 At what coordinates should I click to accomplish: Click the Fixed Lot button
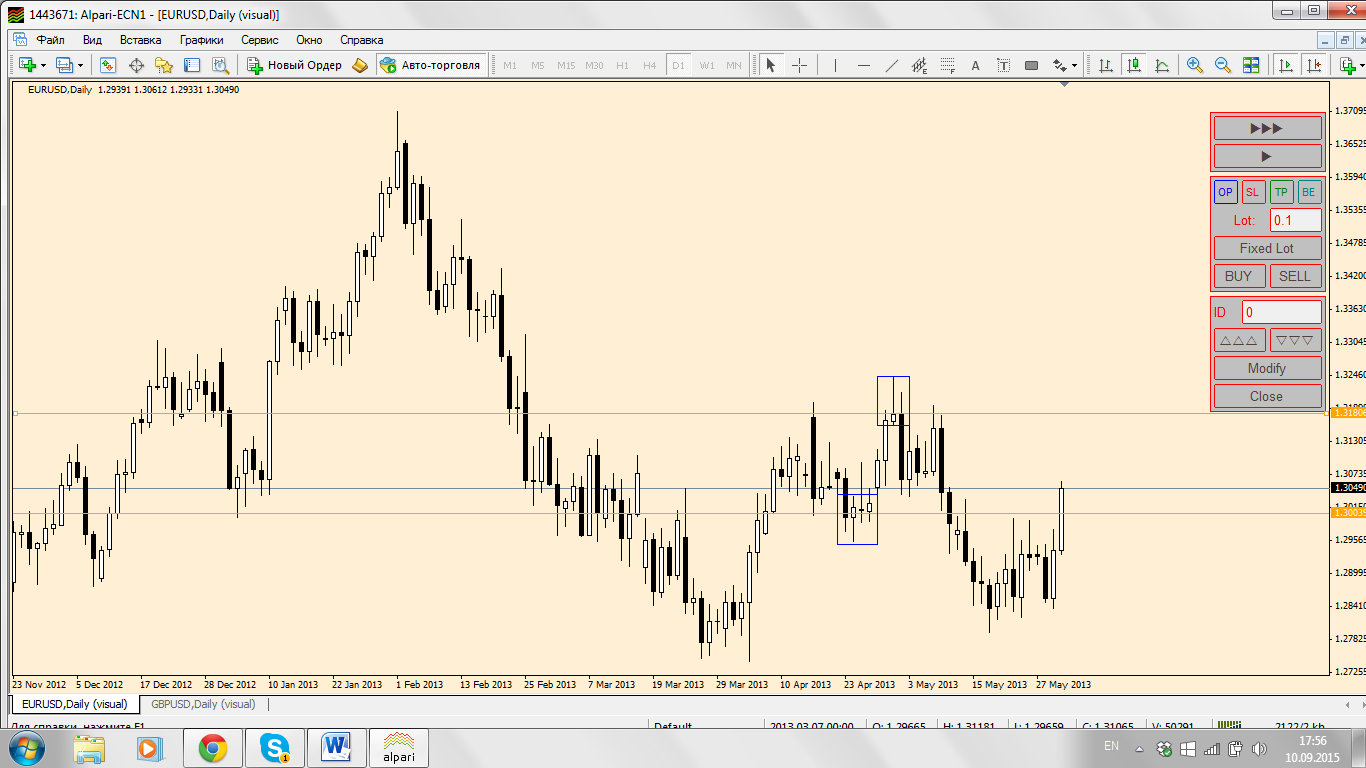(1267, 248)
